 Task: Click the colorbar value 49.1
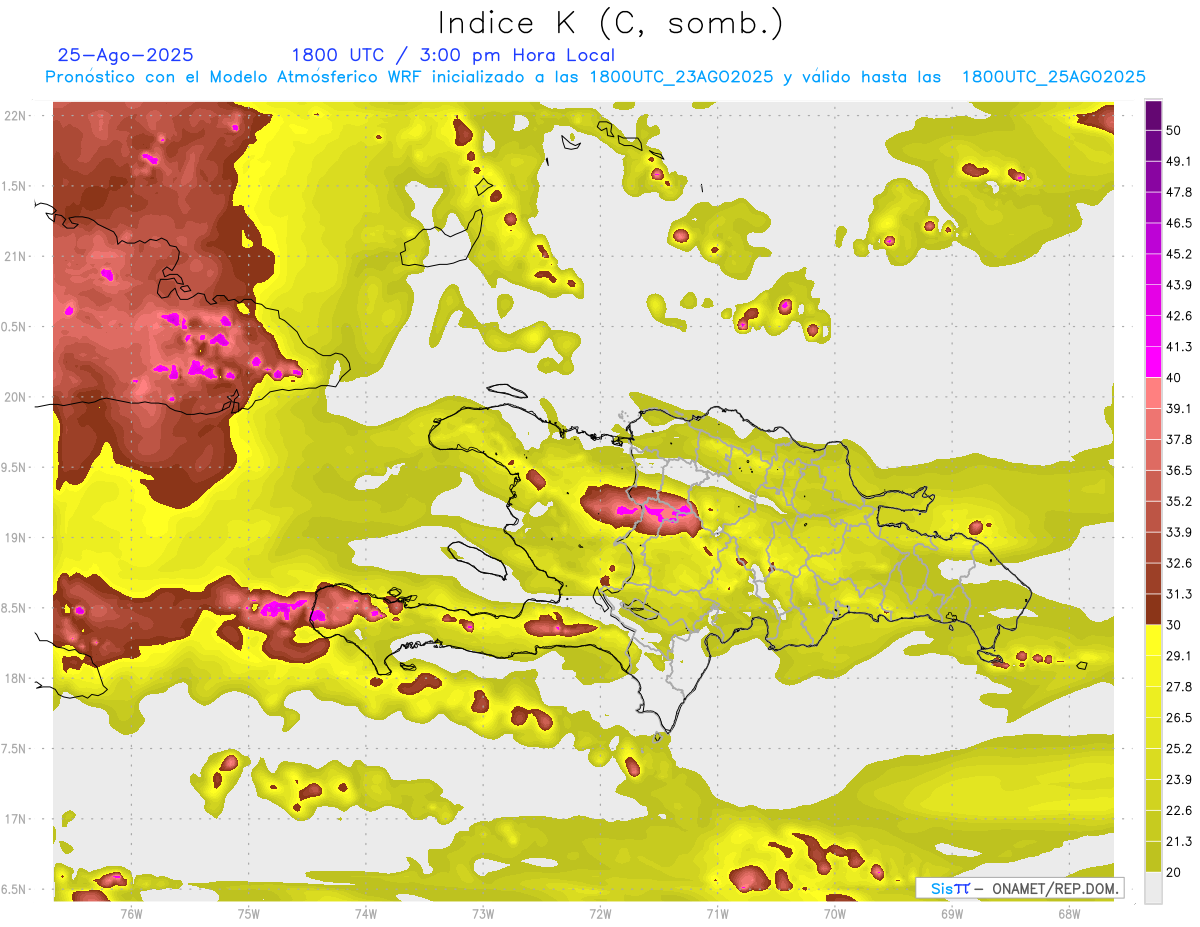coord(1178,161)
